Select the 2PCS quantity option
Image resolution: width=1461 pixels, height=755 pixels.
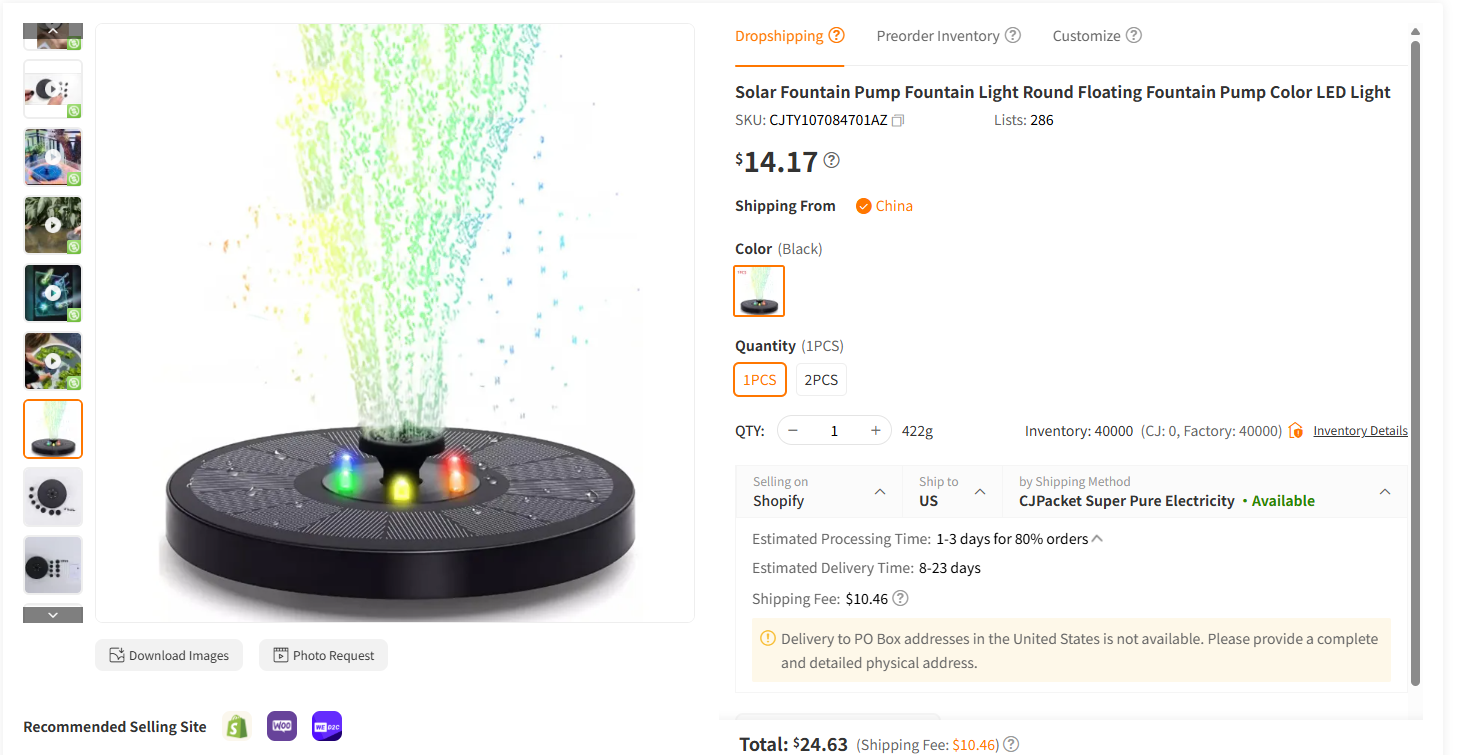tap(820, 379)
